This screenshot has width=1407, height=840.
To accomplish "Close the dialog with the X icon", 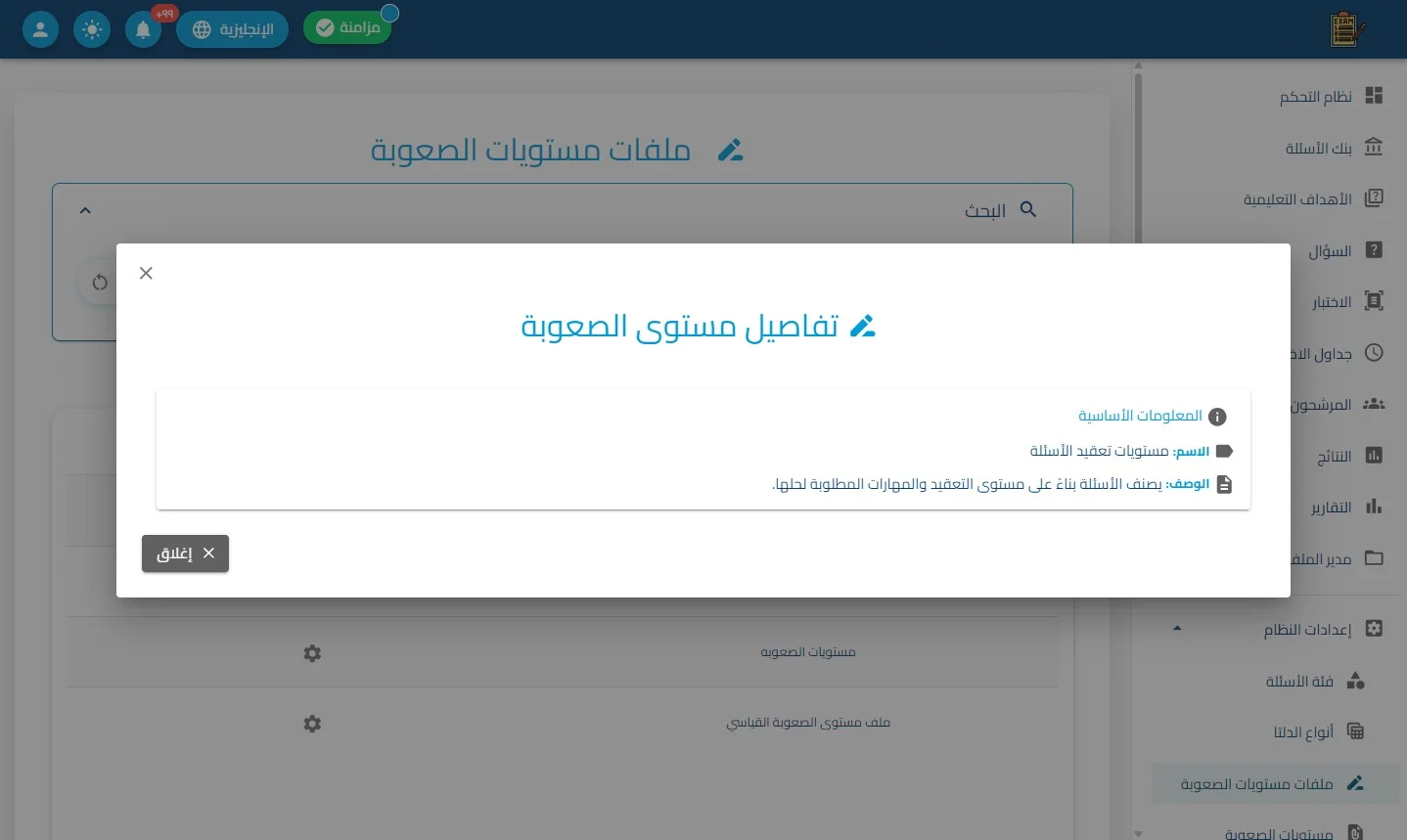I will (x=146, y=273).
